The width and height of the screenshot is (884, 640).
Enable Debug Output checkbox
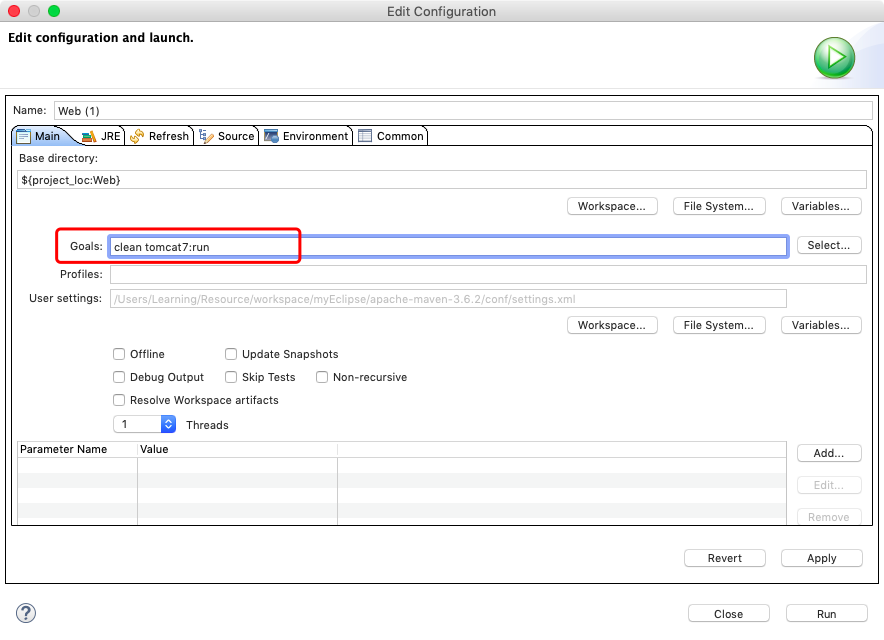pyautogui.click(x=120, y=377)
